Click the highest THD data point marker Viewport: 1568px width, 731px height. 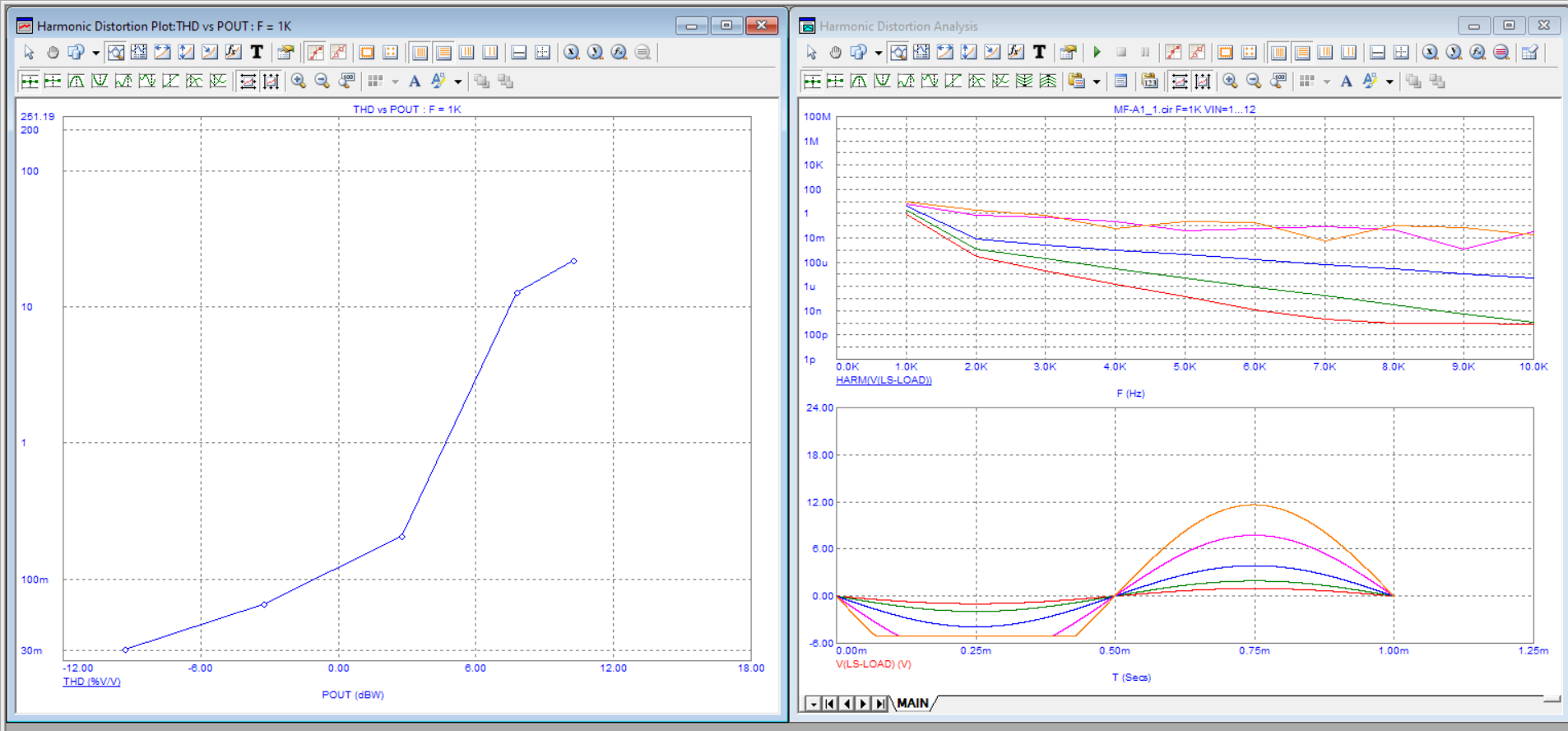[x=573, y=261]
